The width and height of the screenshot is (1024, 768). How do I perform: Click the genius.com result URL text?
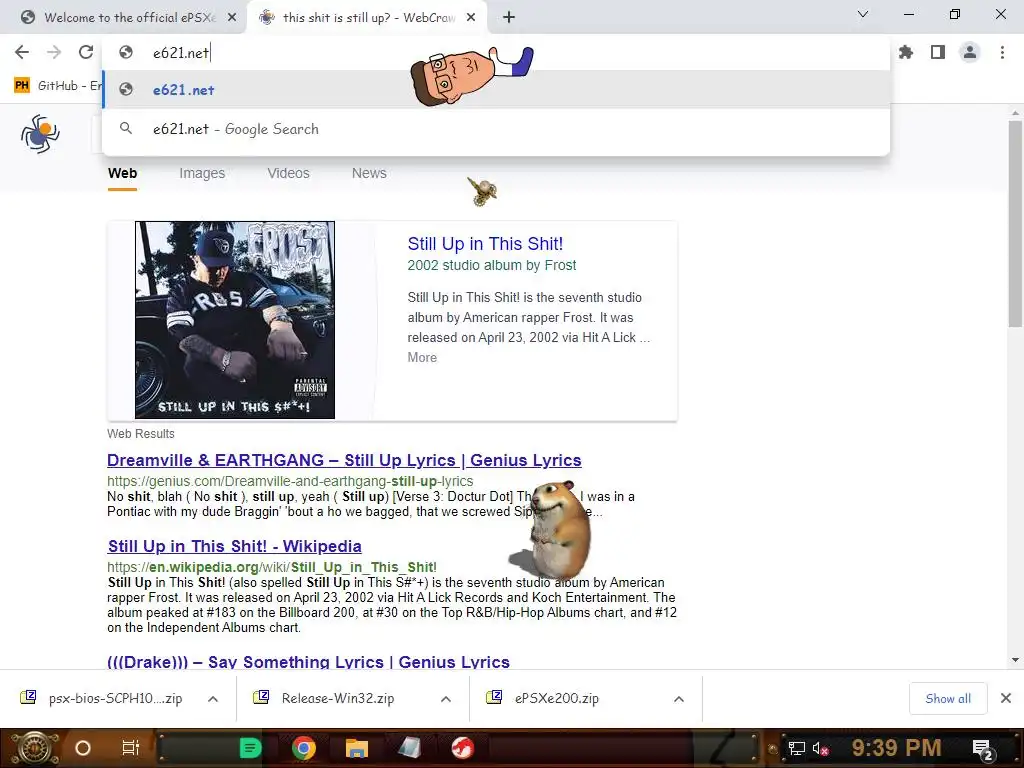(290, 481)
